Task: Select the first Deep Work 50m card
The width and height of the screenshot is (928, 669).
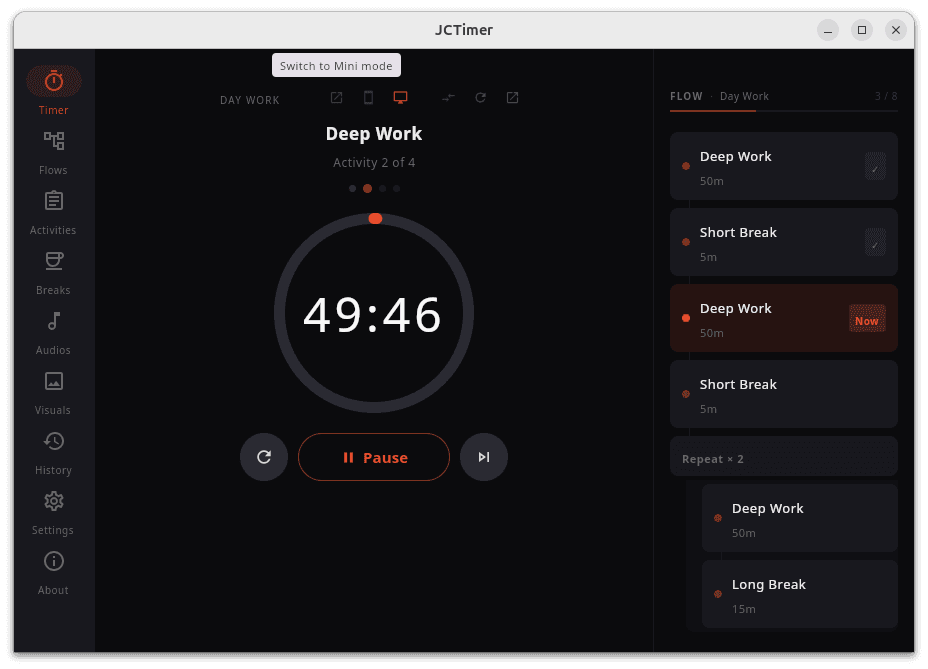Action: 784,166
